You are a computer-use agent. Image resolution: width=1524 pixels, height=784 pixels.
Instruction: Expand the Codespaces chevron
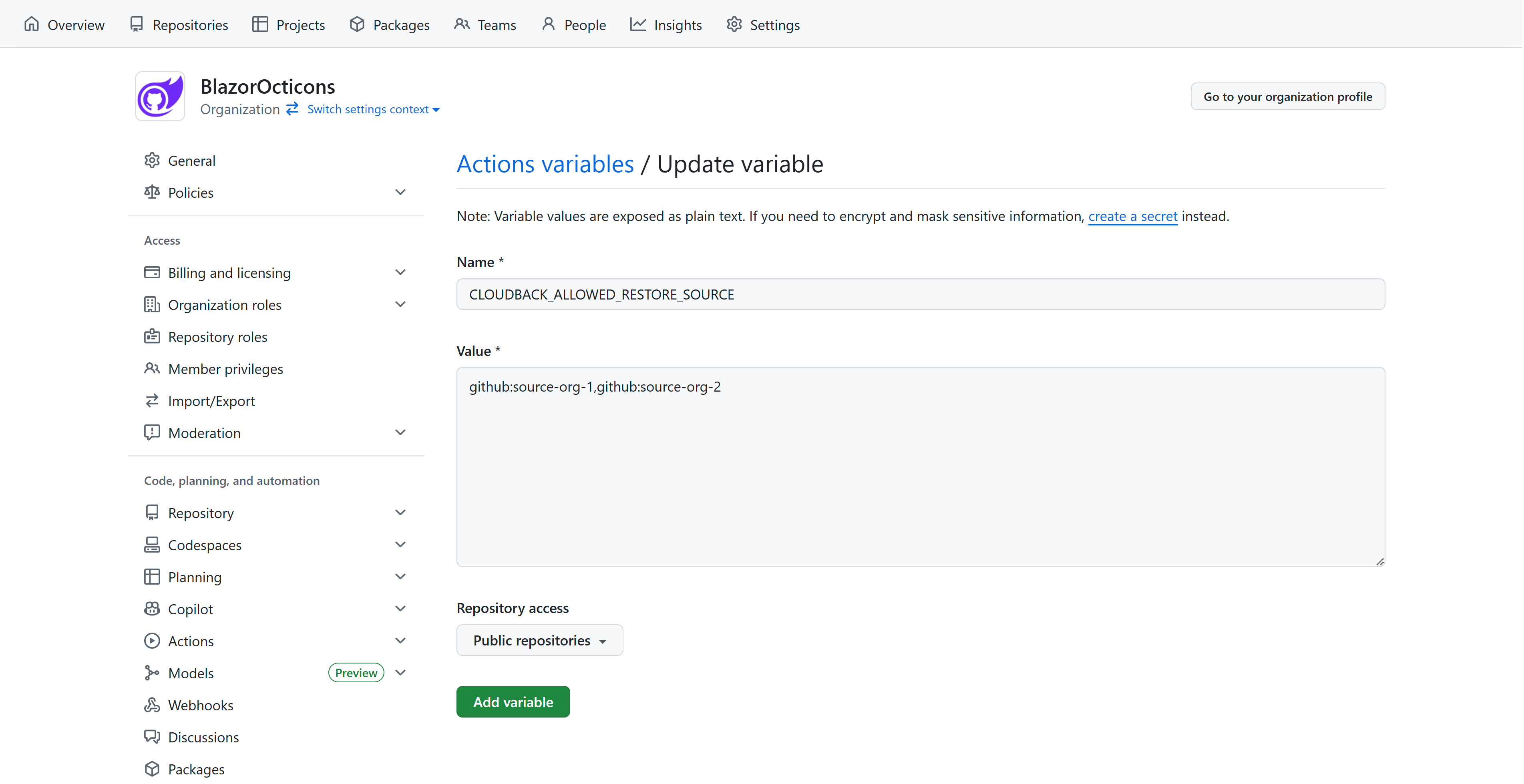tap(400, 545)
